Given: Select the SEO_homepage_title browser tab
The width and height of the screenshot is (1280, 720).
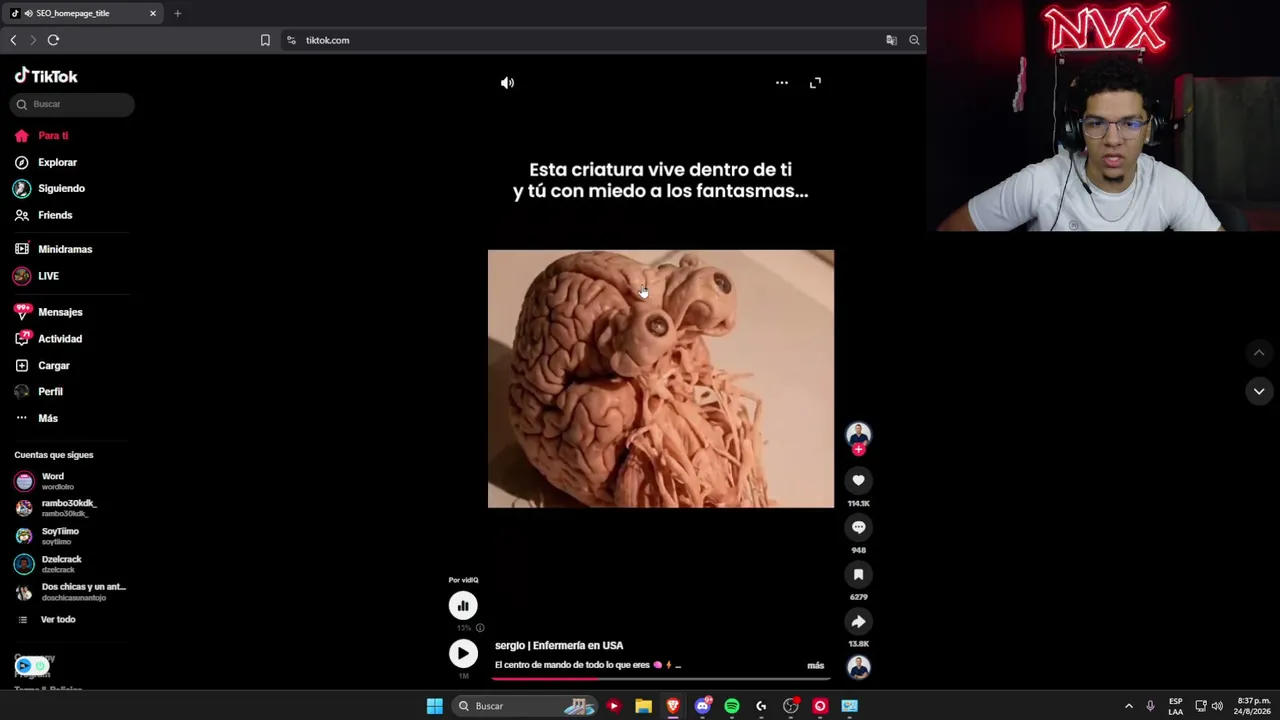Looking at the screenshot, I should 83,13.
